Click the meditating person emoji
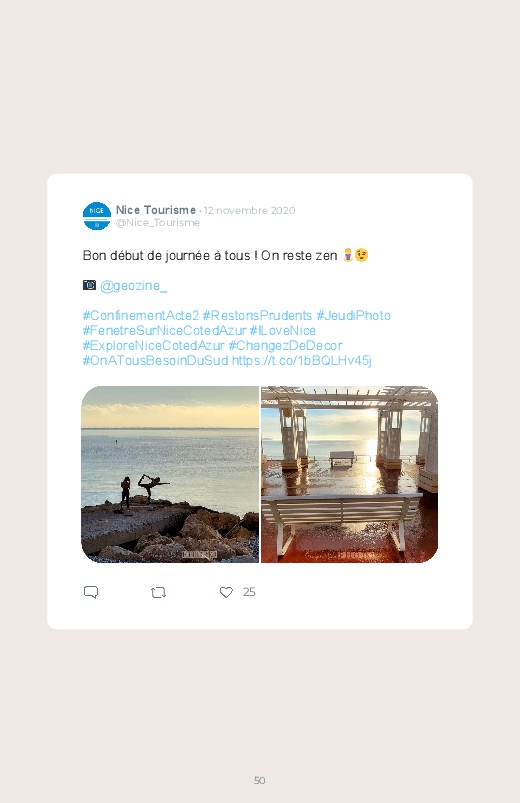The width and height of the screenshot is (520, 803). coord(348,255)
